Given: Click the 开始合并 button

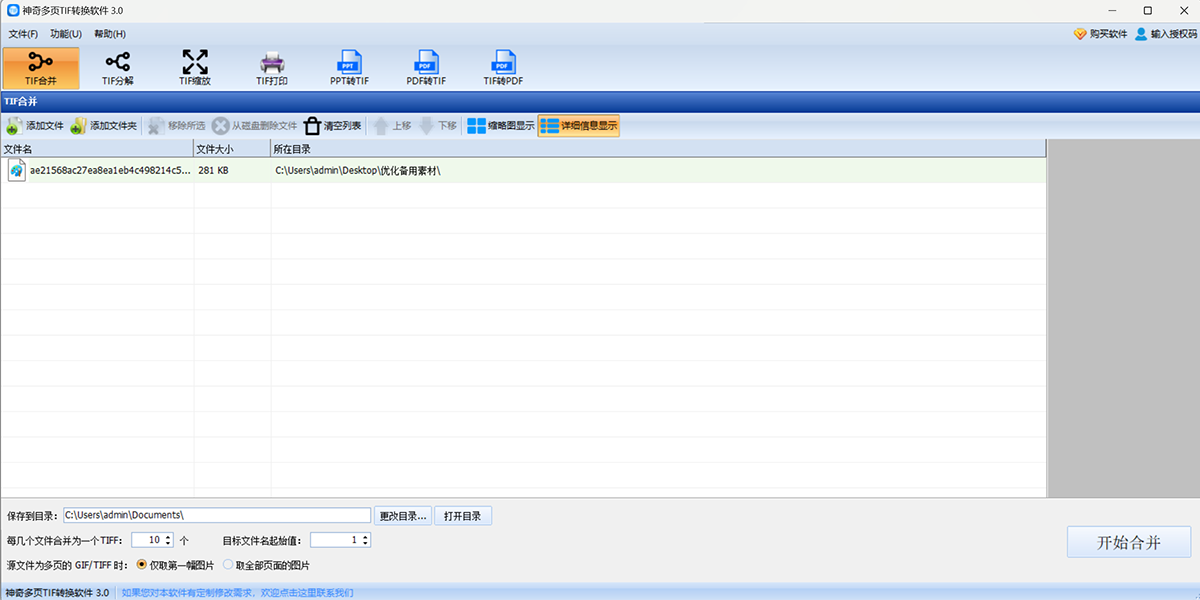Looking at the screenshot, I should pyautogui.click(x=1129, y=542).
